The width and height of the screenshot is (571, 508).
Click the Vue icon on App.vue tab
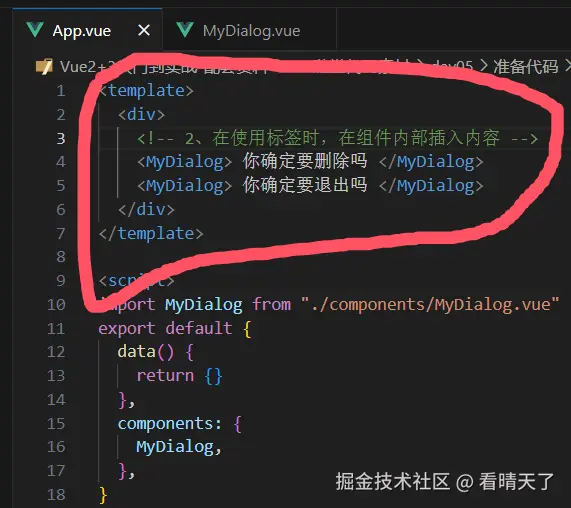35,29
